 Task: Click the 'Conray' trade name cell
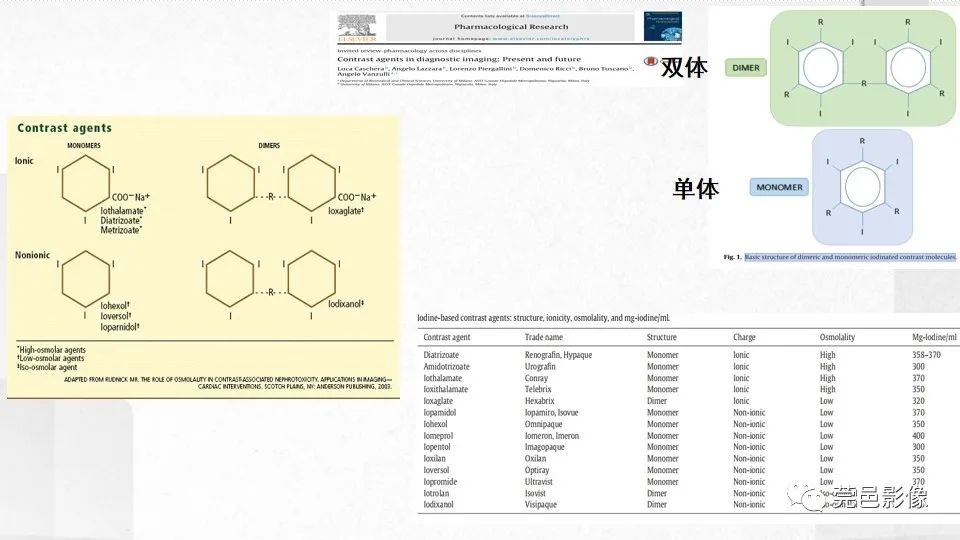point(536,378)
